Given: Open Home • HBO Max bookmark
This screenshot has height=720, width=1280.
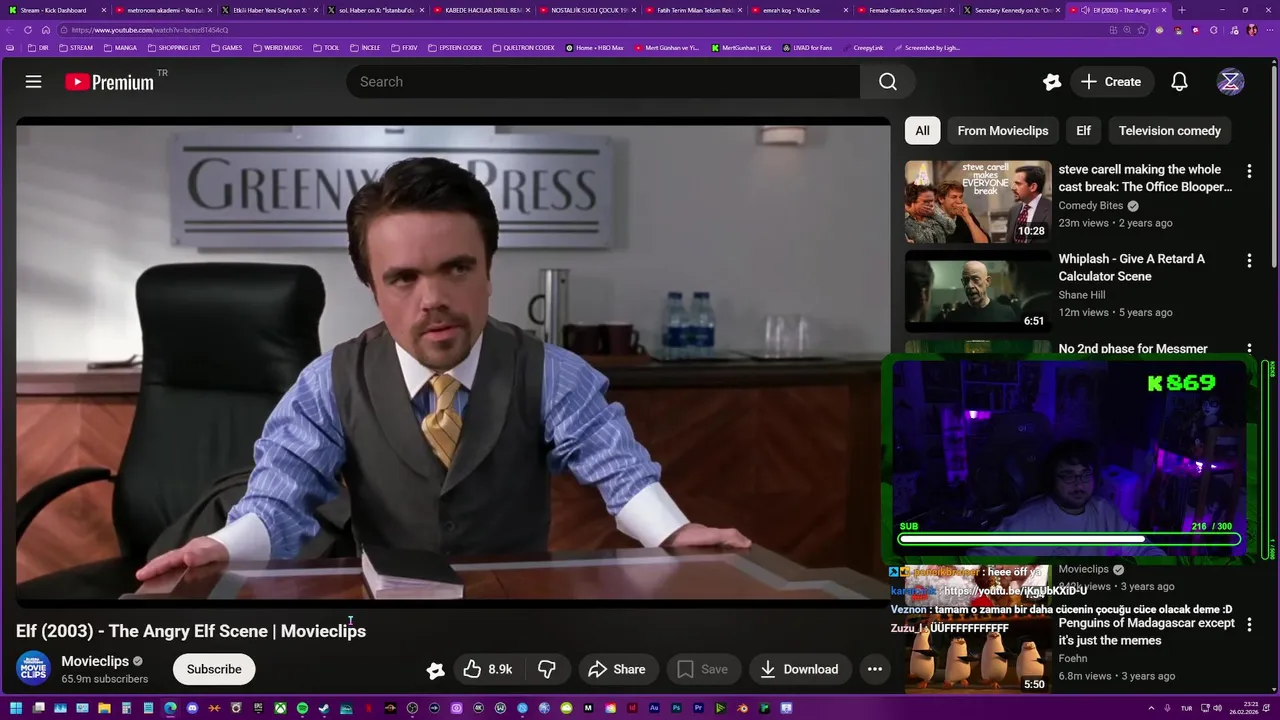Looking at the screenshot, I should 594,48.
